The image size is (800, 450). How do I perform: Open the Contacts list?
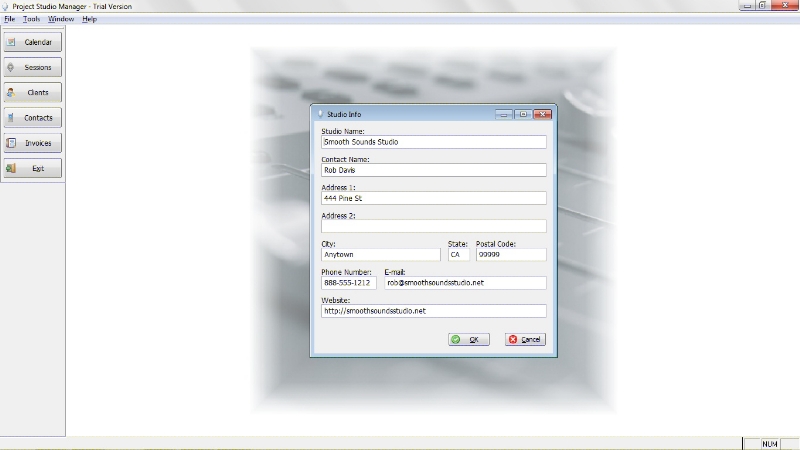tap(33, 118)
